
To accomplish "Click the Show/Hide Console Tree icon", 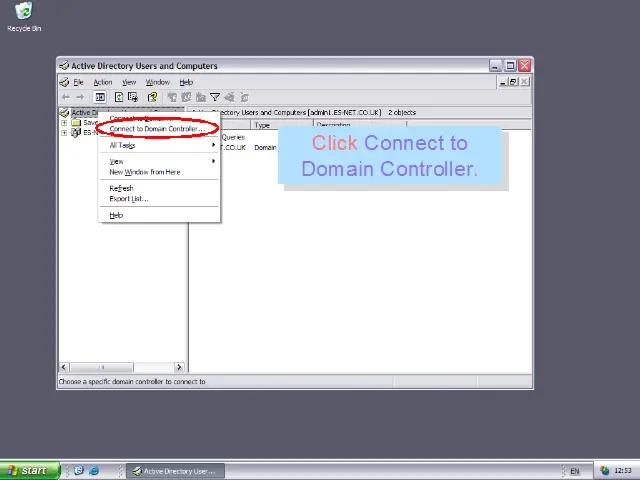I will (100, 97).
